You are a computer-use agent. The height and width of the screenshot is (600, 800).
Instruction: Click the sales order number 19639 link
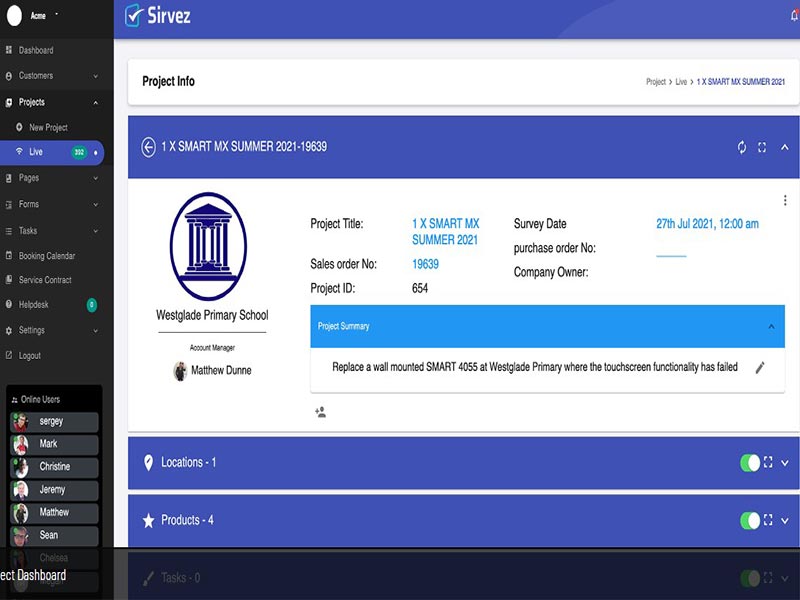425,264
